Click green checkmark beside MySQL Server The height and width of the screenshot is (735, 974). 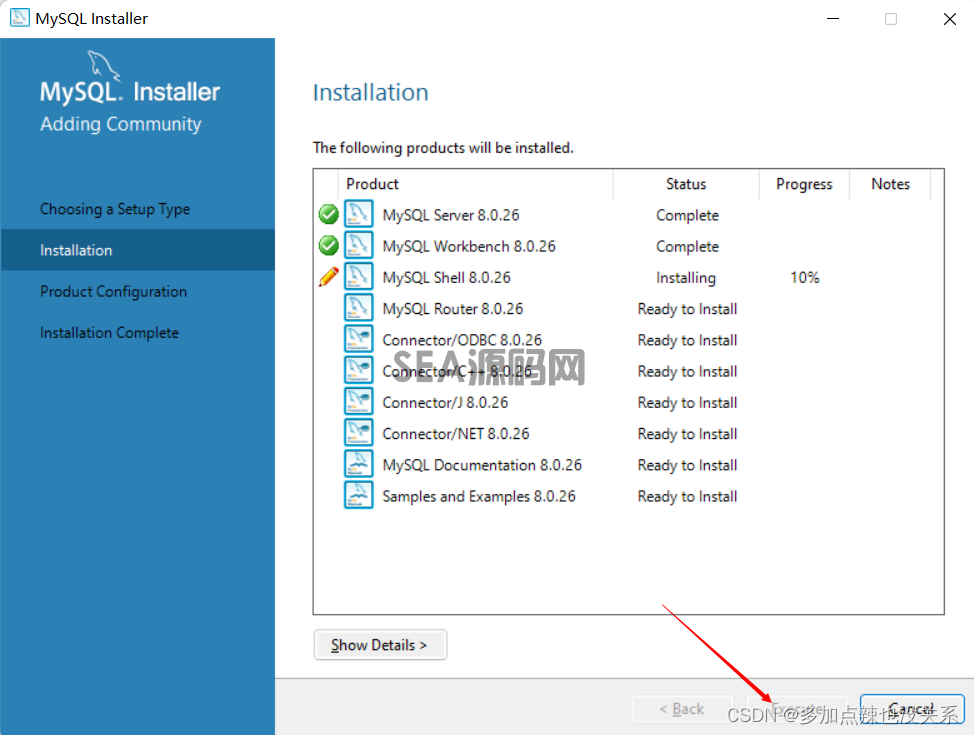coord(328,214)
